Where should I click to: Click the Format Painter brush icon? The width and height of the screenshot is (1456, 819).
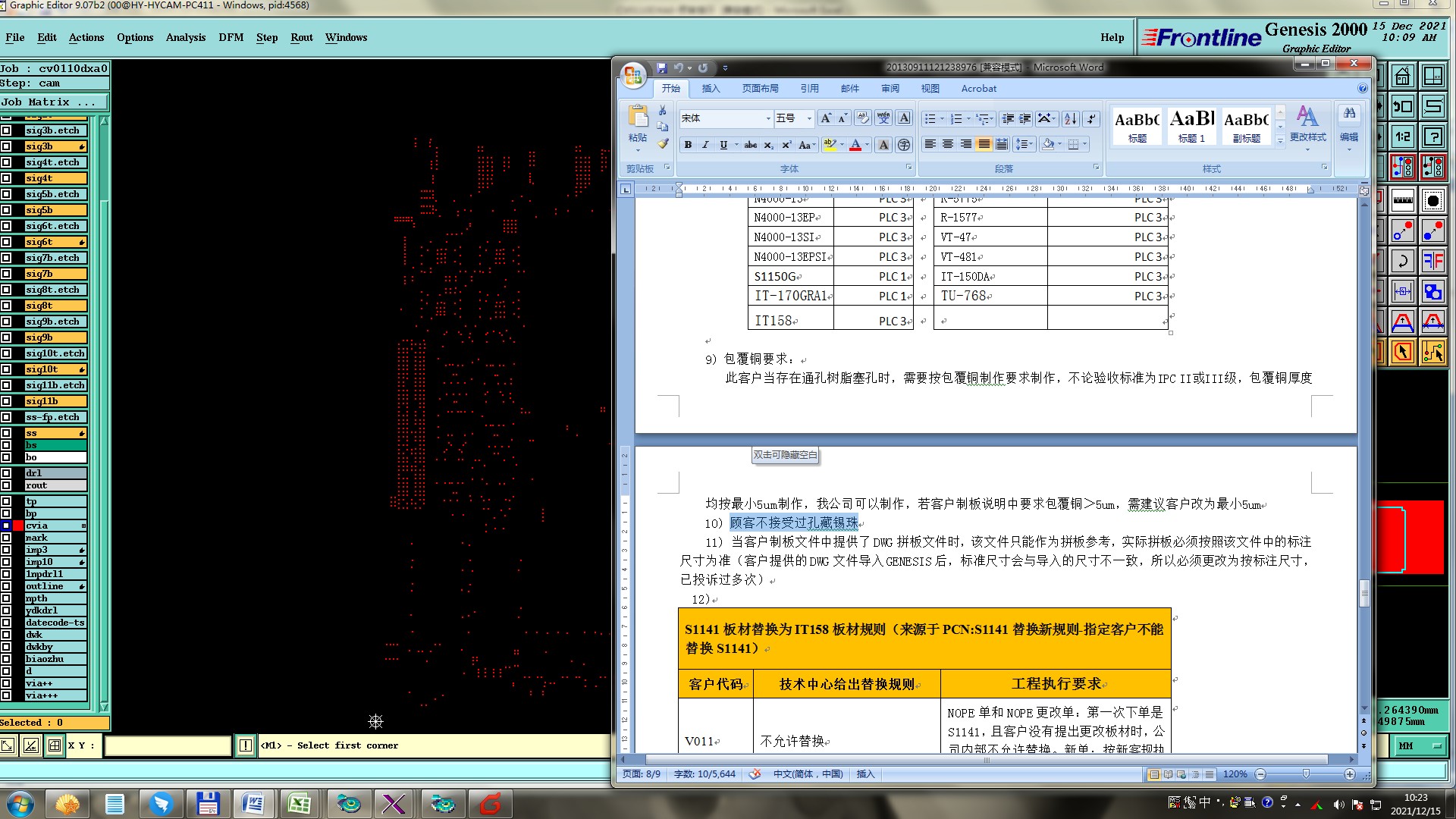(x=663, y=144)
